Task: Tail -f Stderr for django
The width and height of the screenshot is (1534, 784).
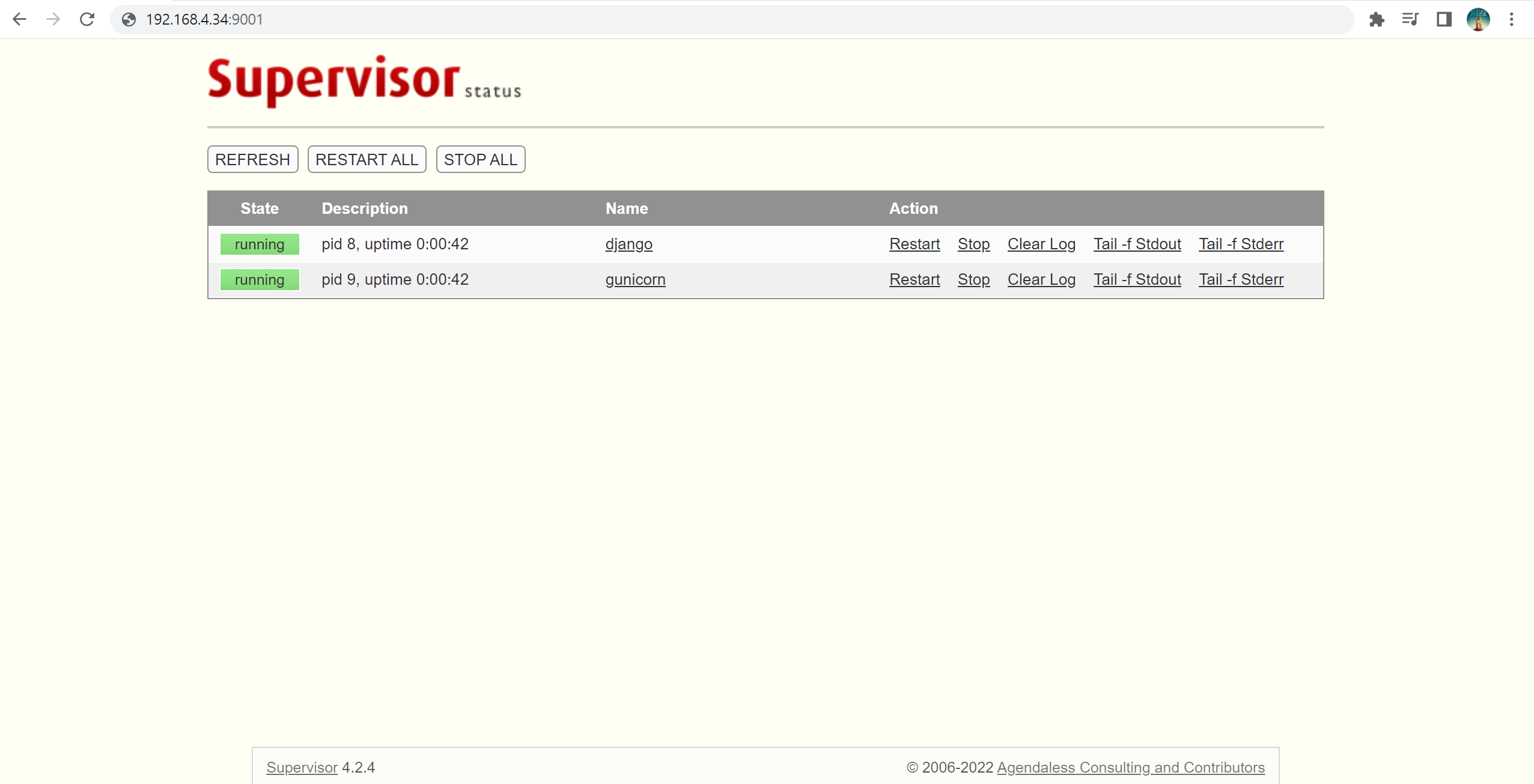Action: click(1241, 244)
